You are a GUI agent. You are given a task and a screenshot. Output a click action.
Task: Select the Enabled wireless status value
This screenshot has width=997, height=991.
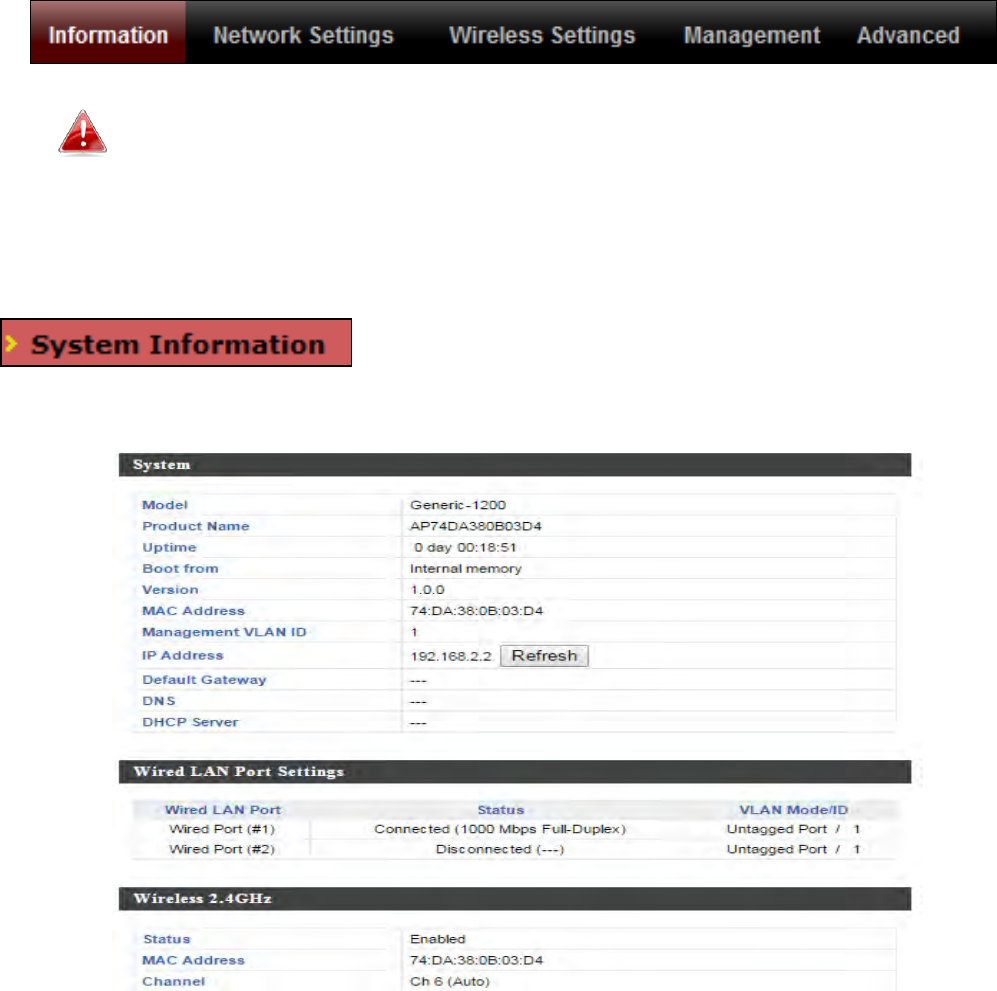click(437, 939)
